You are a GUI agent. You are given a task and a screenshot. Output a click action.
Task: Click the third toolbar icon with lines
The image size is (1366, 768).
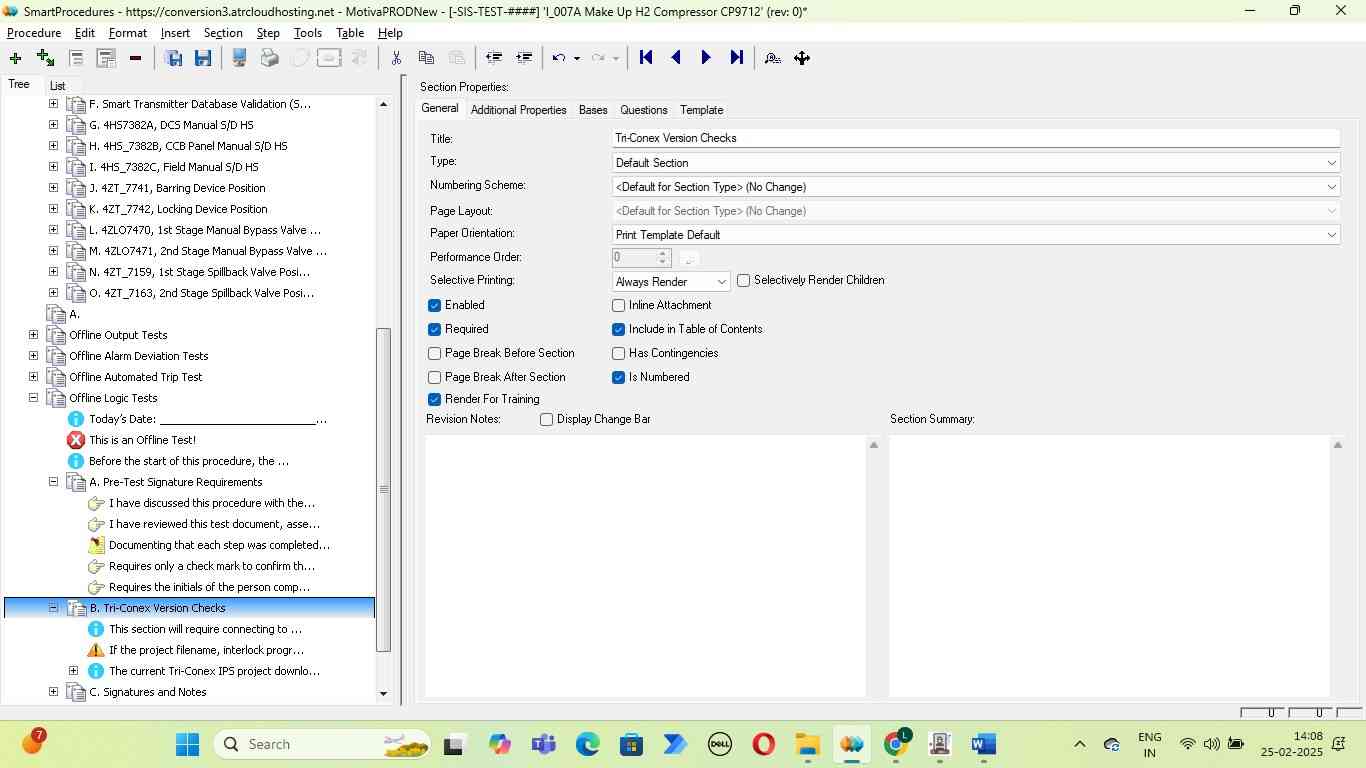75,58
